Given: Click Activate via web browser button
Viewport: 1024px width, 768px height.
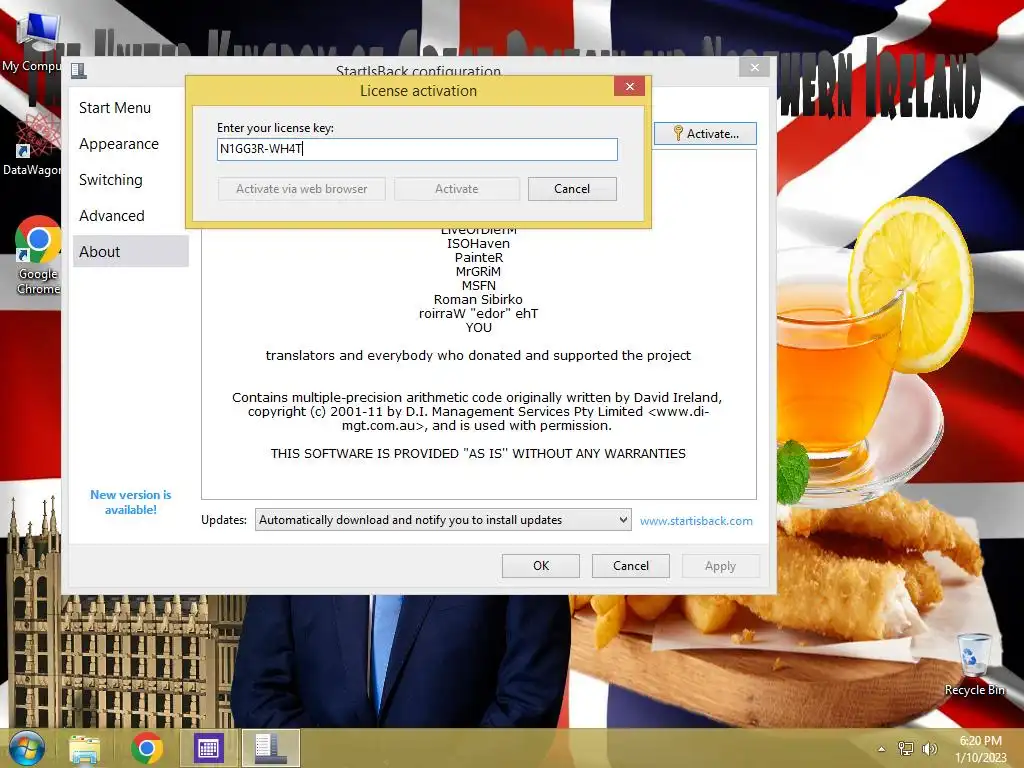Looking at the screenshot, I should [x=301, y=189].
